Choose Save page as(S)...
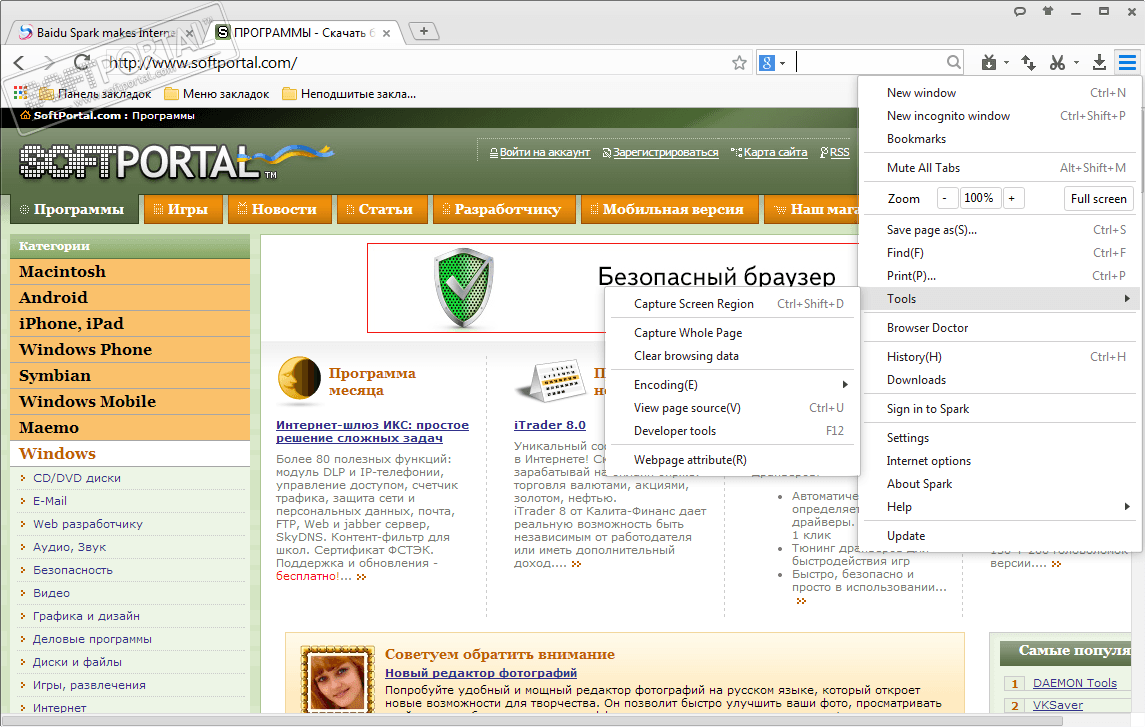1145x727 pixels. pos(1000,230)
